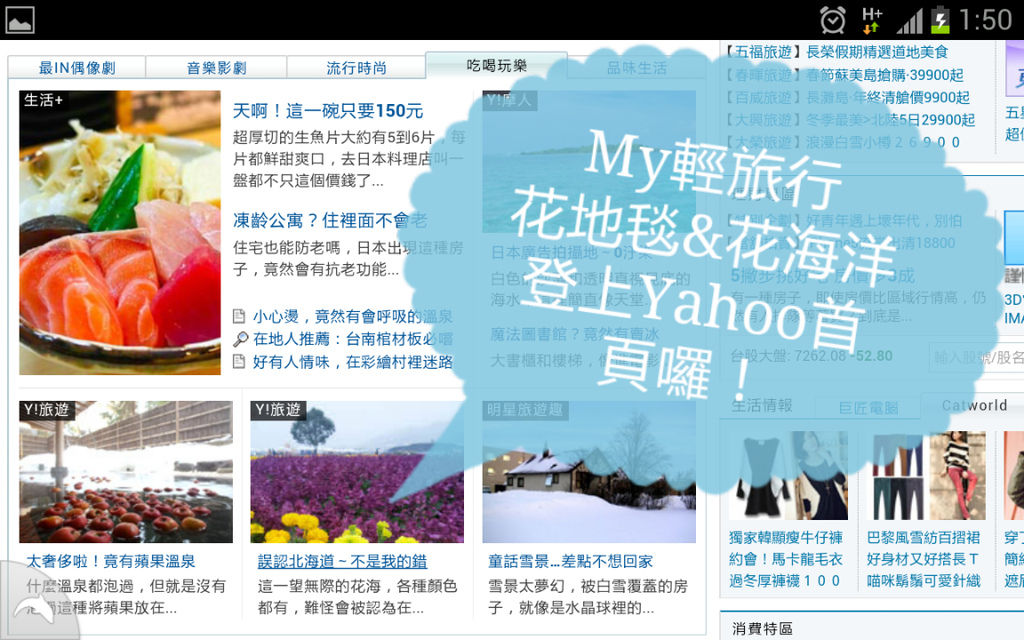Open the Catworld shopping tab
This screenshot has width=1024, height=640.
974,406
